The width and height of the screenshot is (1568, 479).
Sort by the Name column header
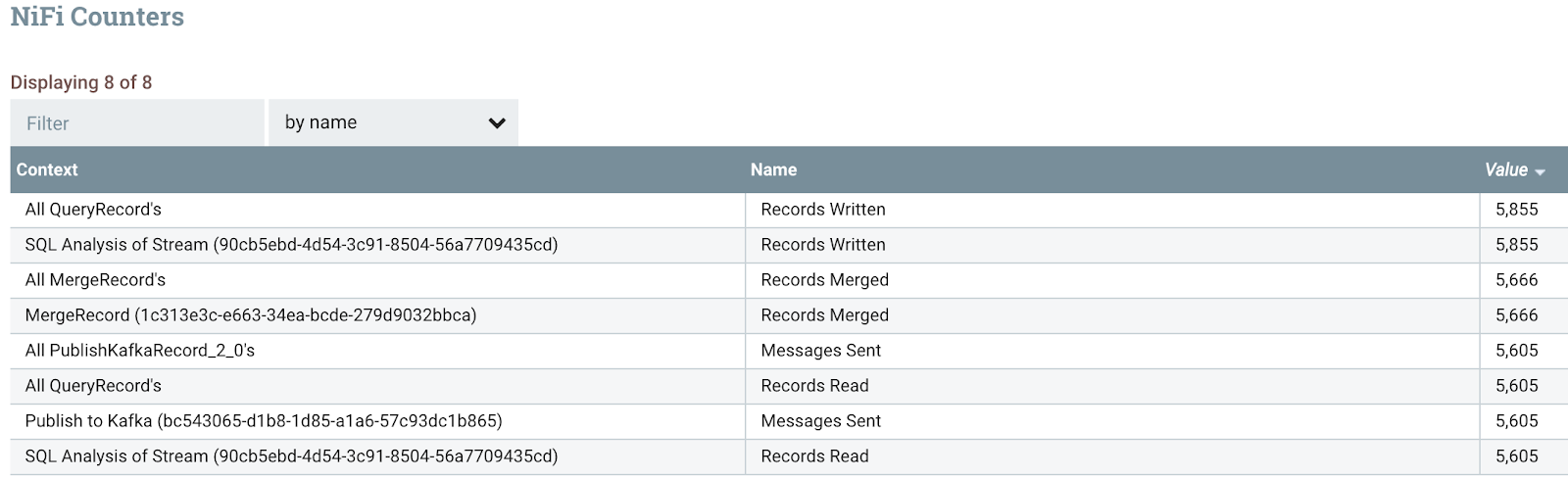pyautogui.click(x=773, y=169)
